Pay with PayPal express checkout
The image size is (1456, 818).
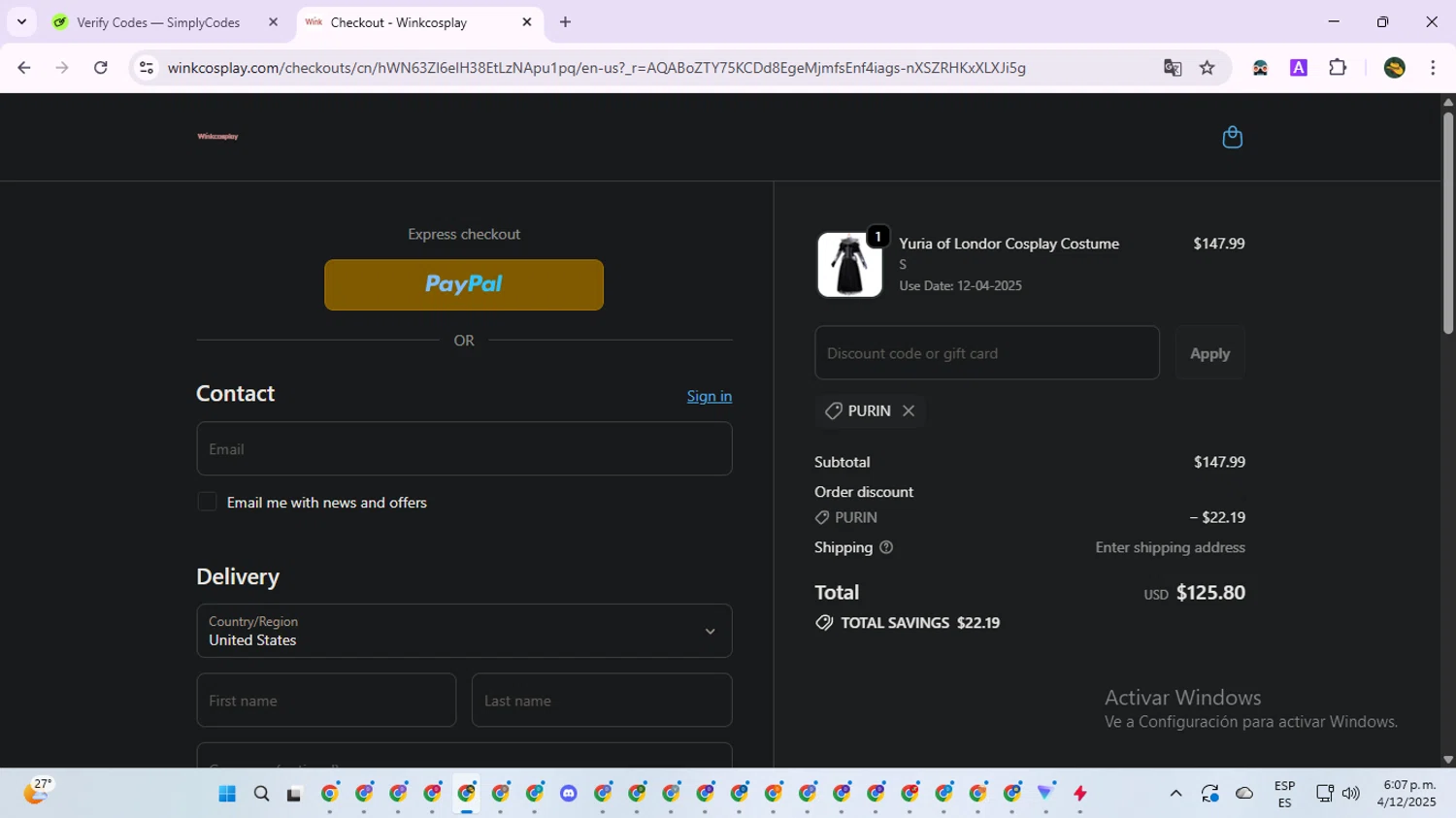click(464, 284)
